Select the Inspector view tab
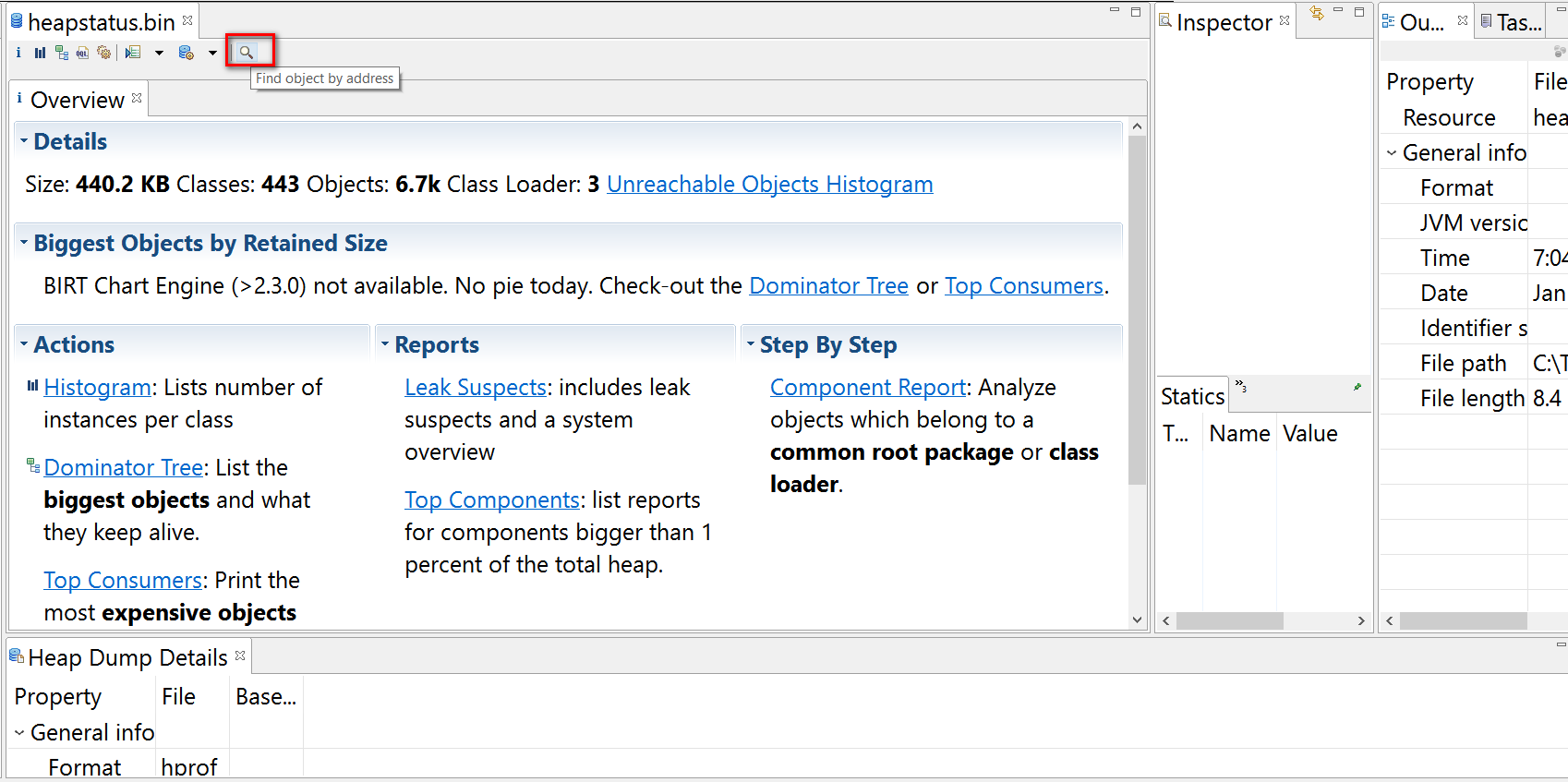 pyautogui.click(x=1224, y=22)
